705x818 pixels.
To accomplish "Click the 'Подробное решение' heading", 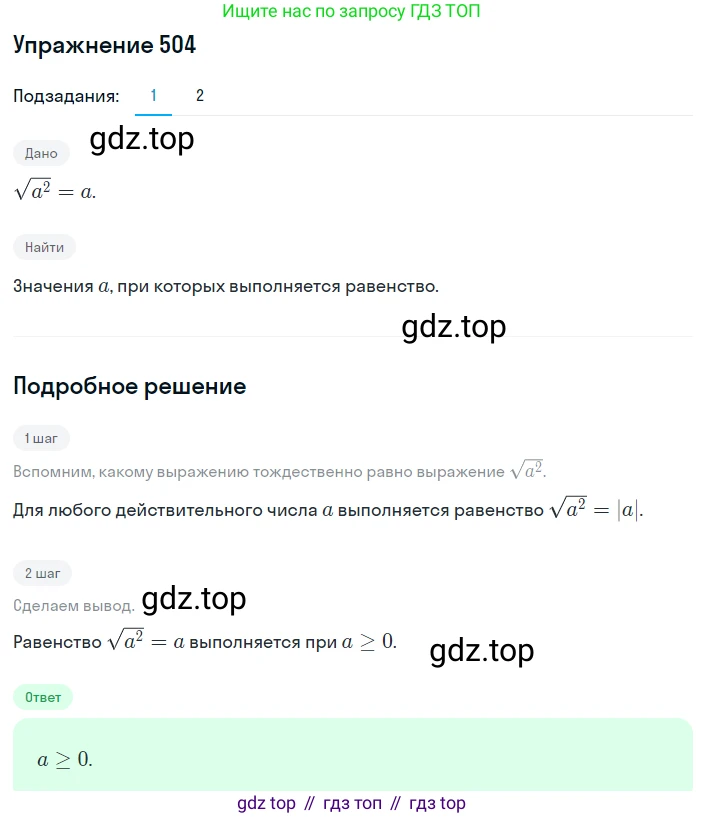I will (x=129, y=387).
